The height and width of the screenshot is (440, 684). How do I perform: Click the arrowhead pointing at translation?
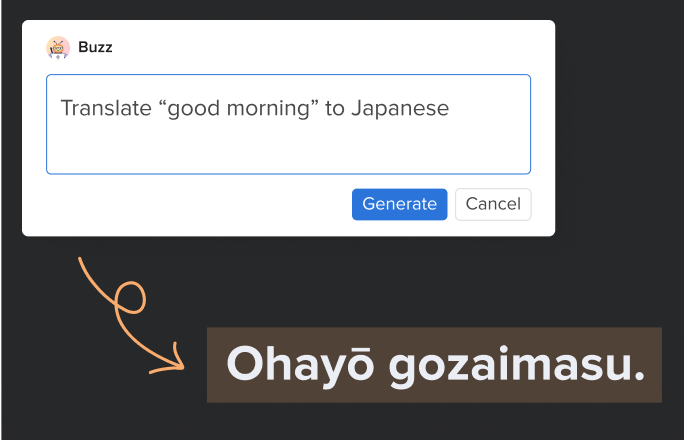click(174, 360)
